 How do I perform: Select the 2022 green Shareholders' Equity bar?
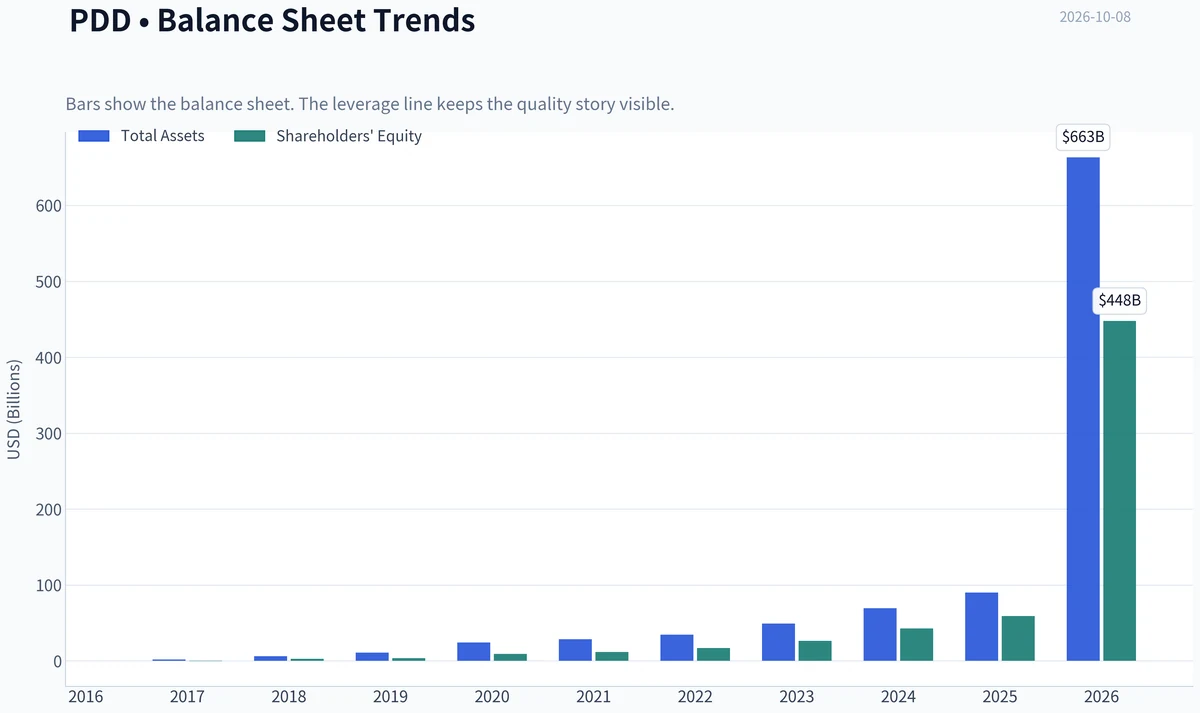[713, 654]
